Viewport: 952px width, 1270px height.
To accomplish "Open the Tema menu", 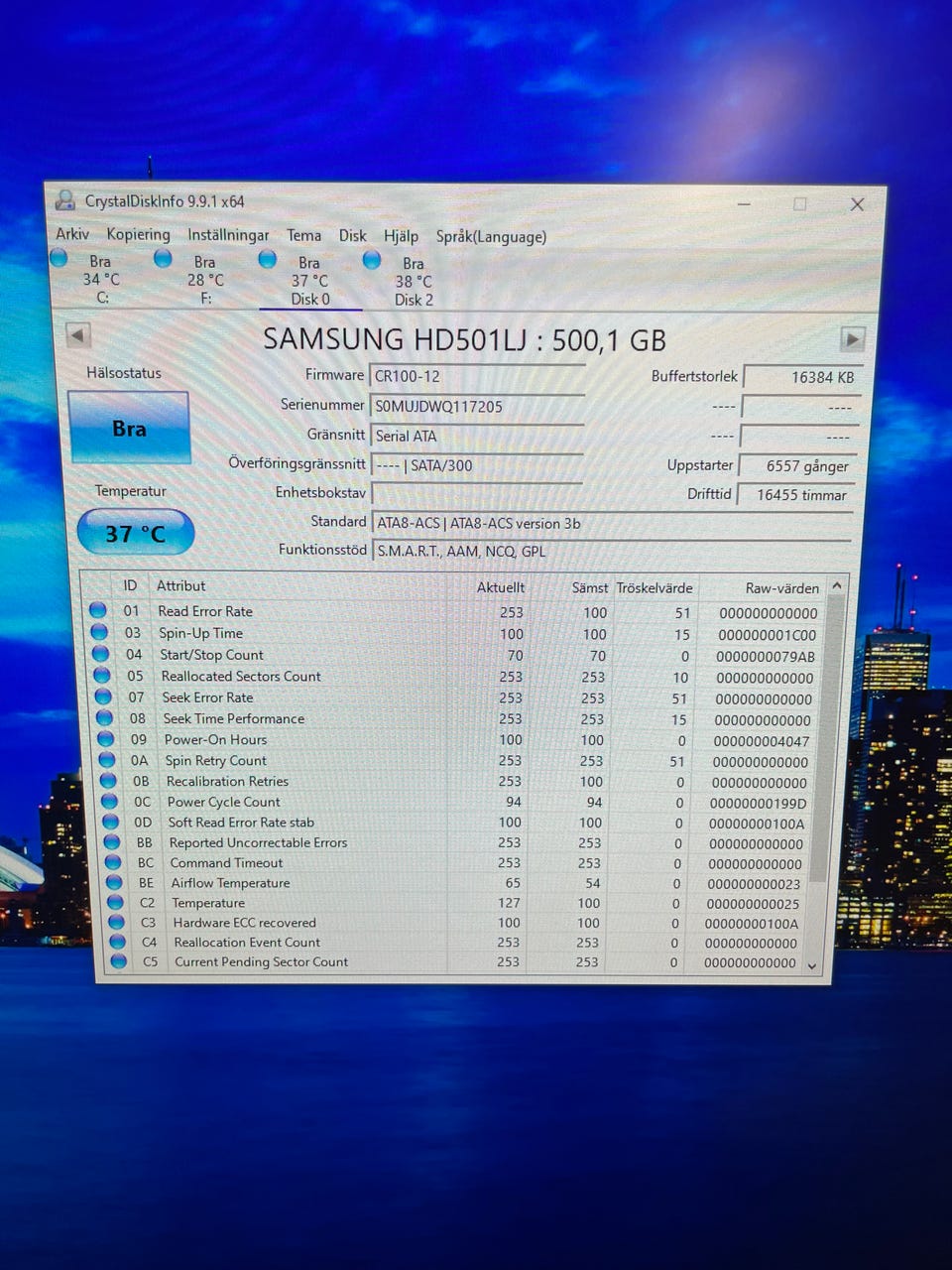I will pos(303,235).
